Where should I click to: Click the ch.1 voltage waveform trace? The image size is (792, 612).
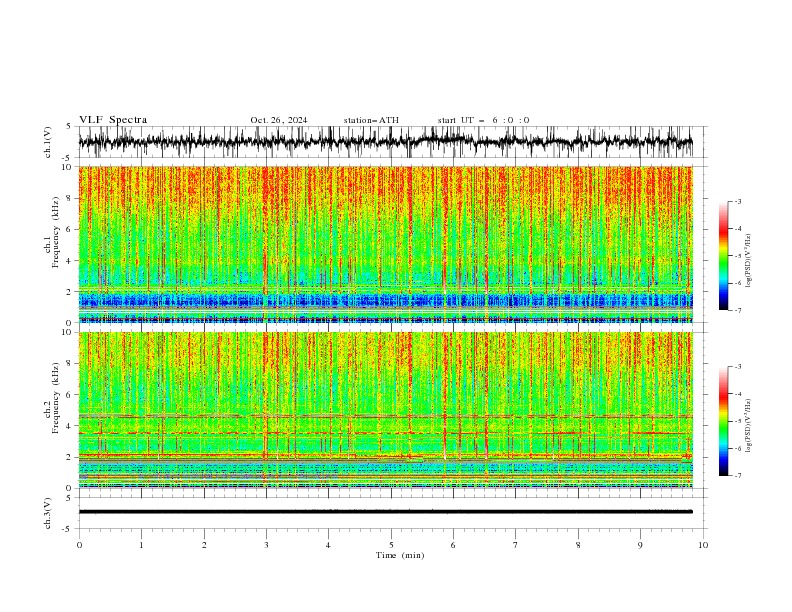(385, 142)
